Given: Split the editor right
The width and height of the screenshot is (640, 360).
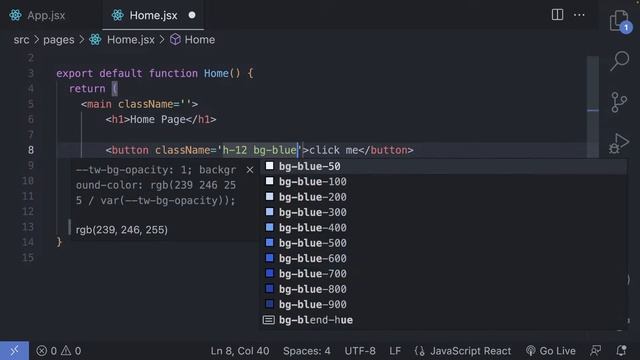Looking at the screenshot, I should click(557, 15).
